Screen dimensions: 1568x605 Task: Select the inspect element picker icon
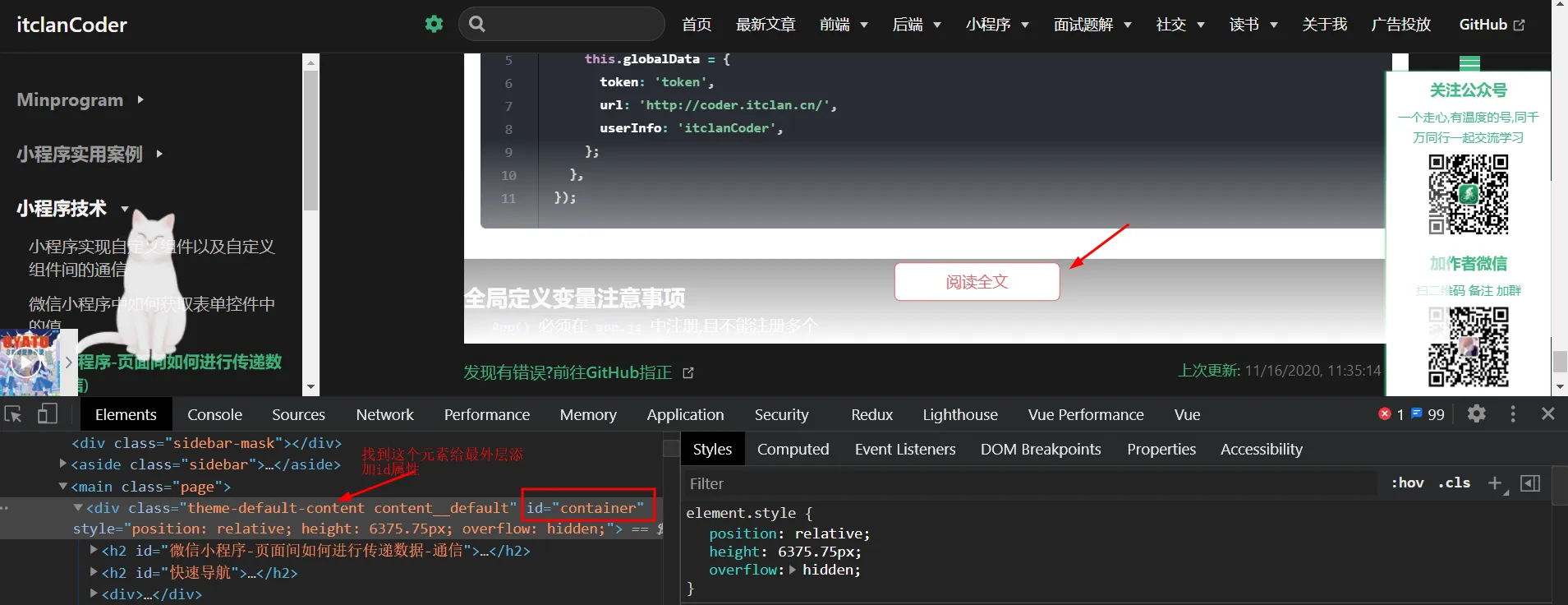(x=13, y=414)
